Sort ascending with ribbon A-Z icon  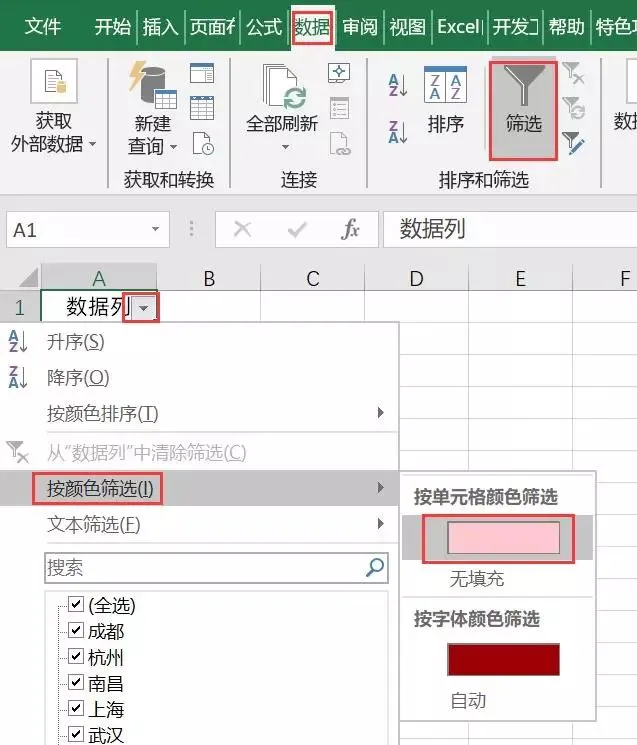click(398, 86)
